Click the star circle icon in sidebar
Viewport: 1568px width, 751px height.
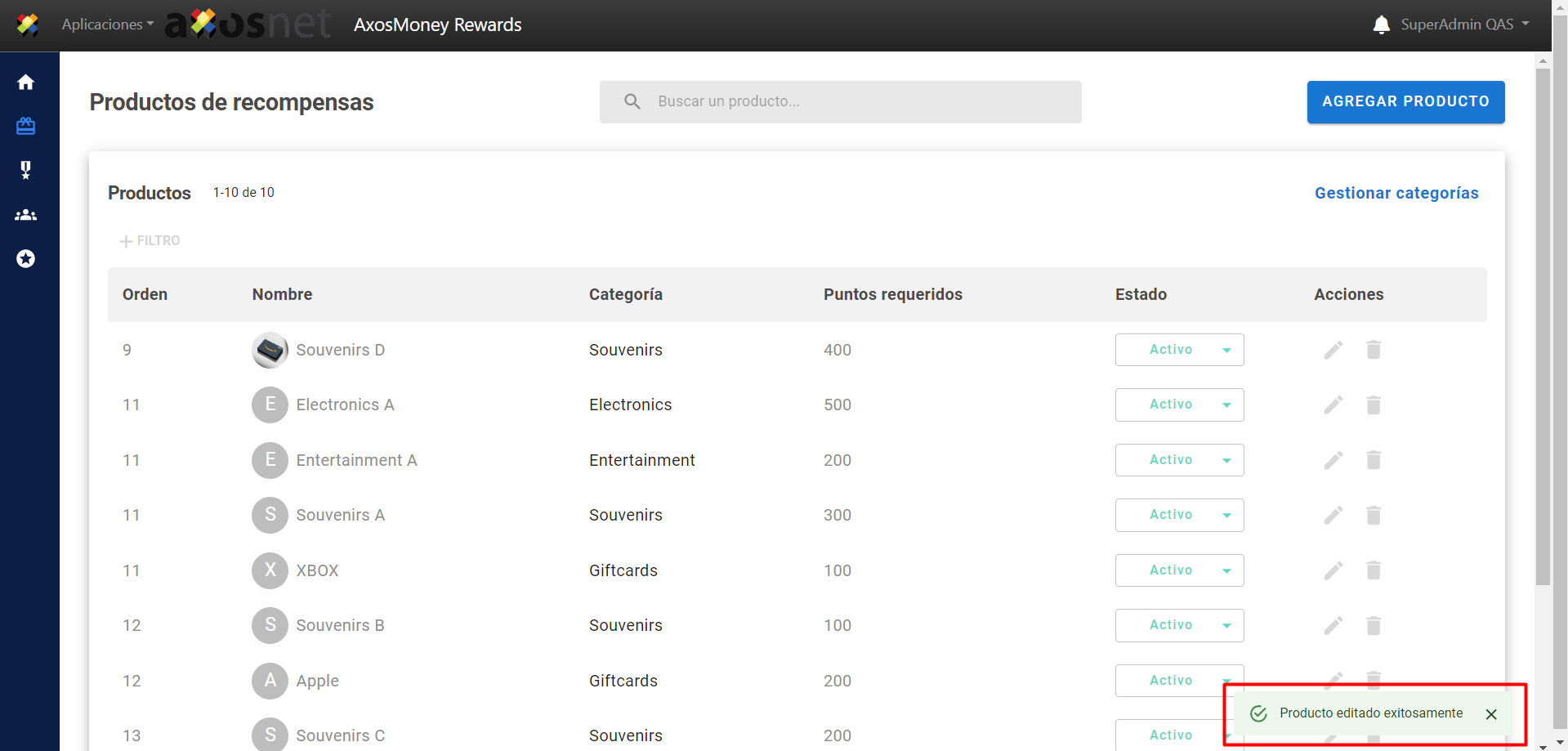tap(26, 259)
